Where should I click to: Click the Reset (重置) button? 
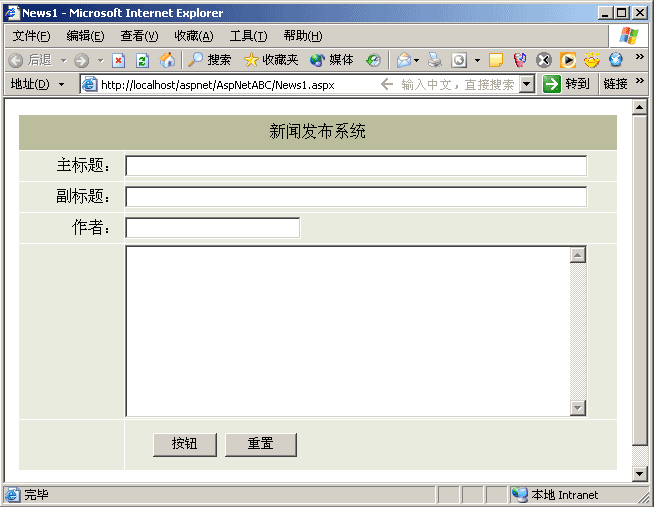pyautogui.click(x=261, y=444)
